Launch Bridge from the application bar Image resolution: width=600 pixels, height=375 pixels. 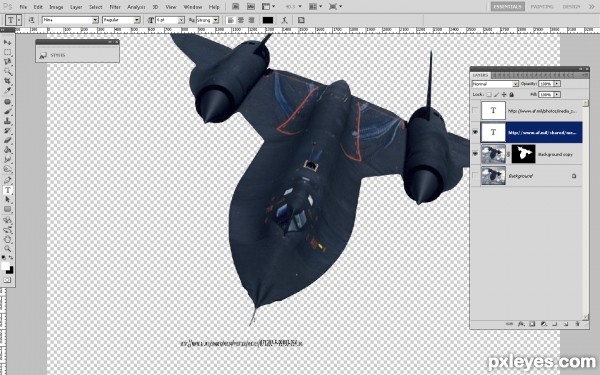coord(236,7)
